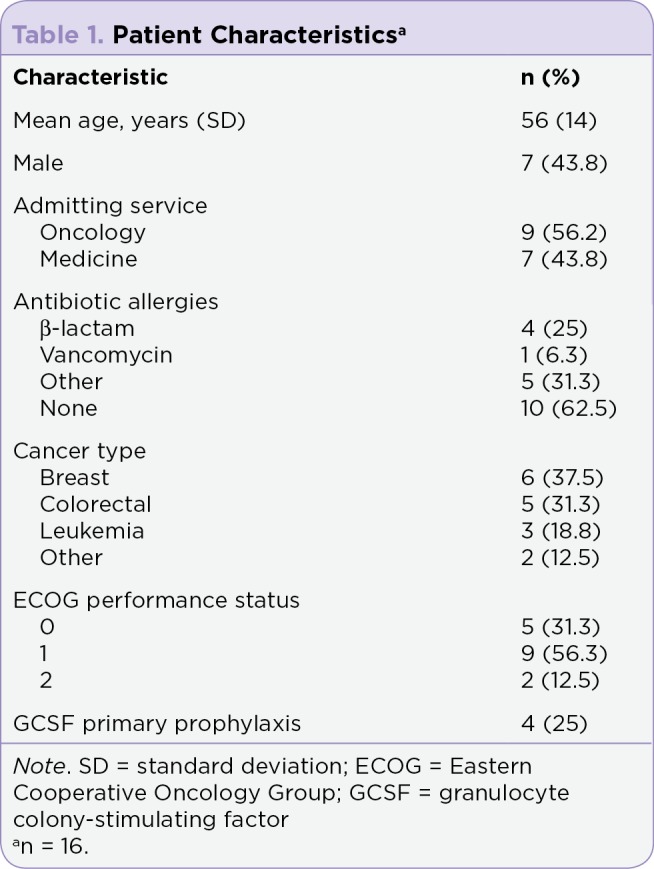Click the n (%) column header

click(x=550, y=77)
